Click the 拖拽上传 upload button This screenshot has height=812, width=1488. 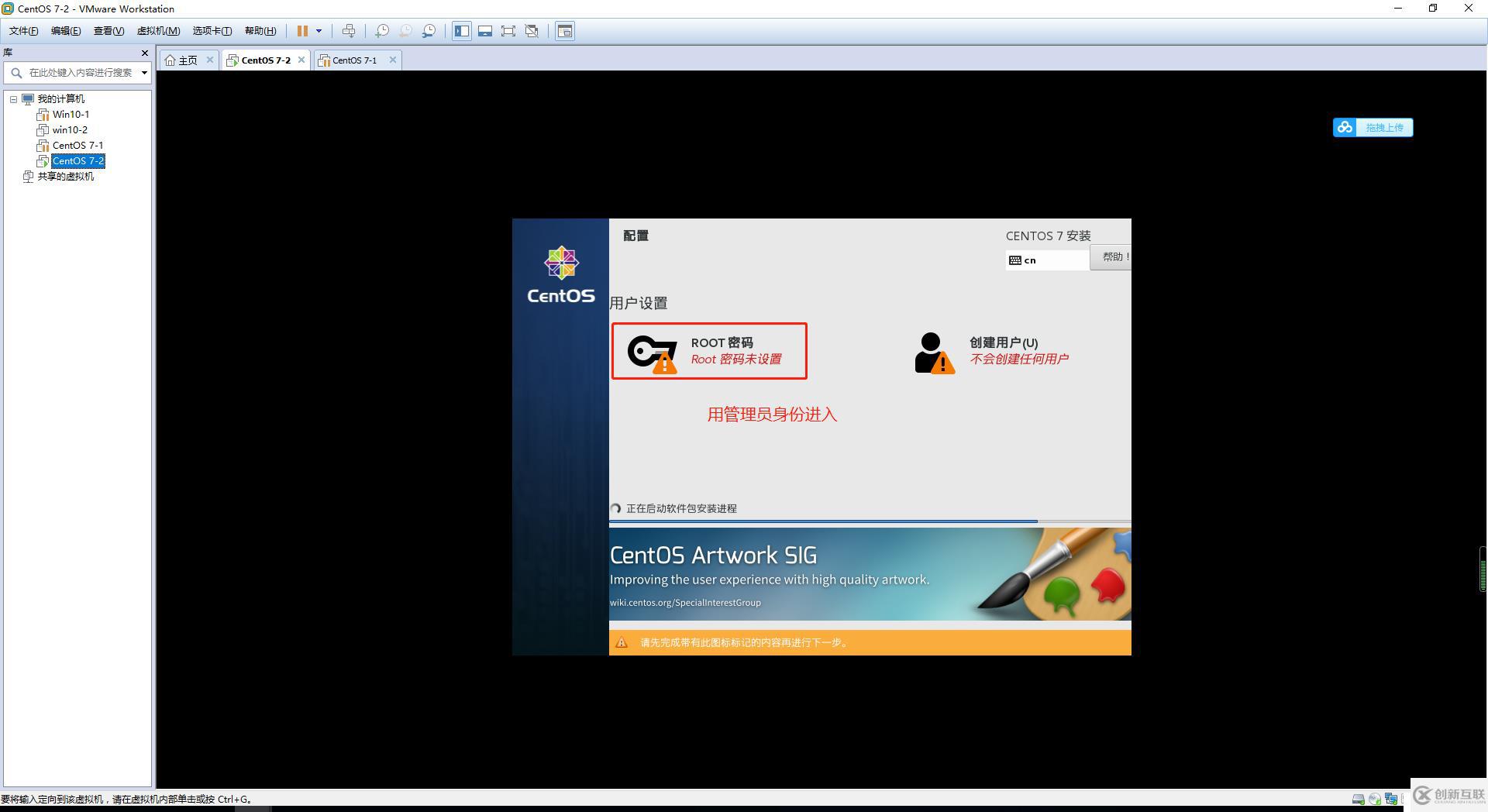1373,127
